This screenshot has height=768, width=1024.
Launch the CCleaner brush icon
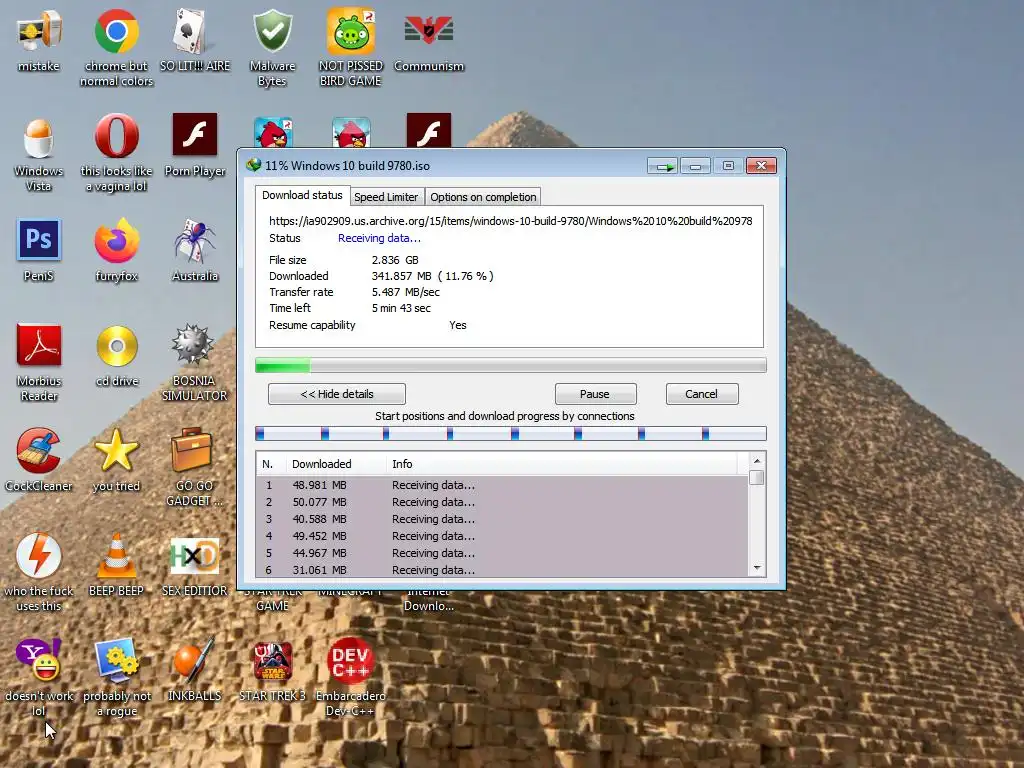click(39, 451)
